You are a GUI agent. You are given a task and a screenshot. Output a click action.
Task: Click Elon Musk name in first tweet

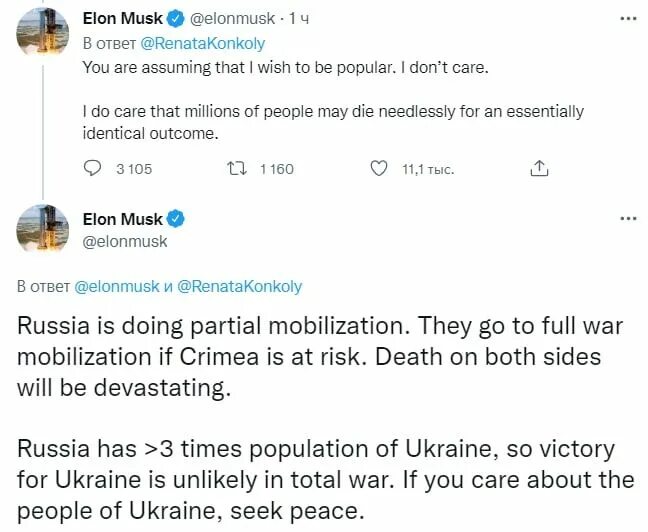(121, 19)
